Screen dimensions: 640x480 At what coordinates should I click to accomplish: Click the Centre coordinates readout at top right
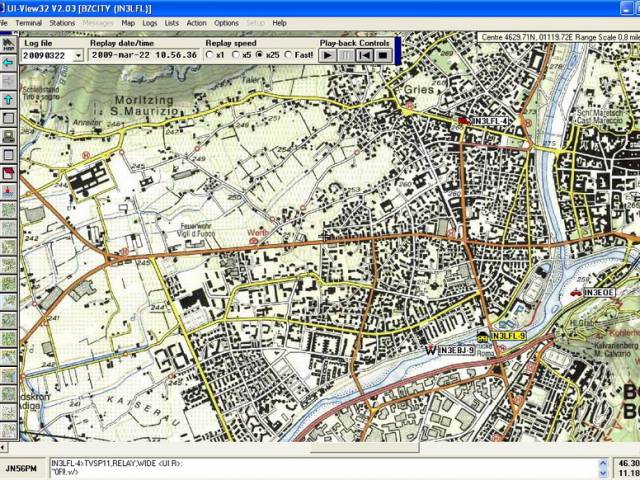[x=560, y=37]
